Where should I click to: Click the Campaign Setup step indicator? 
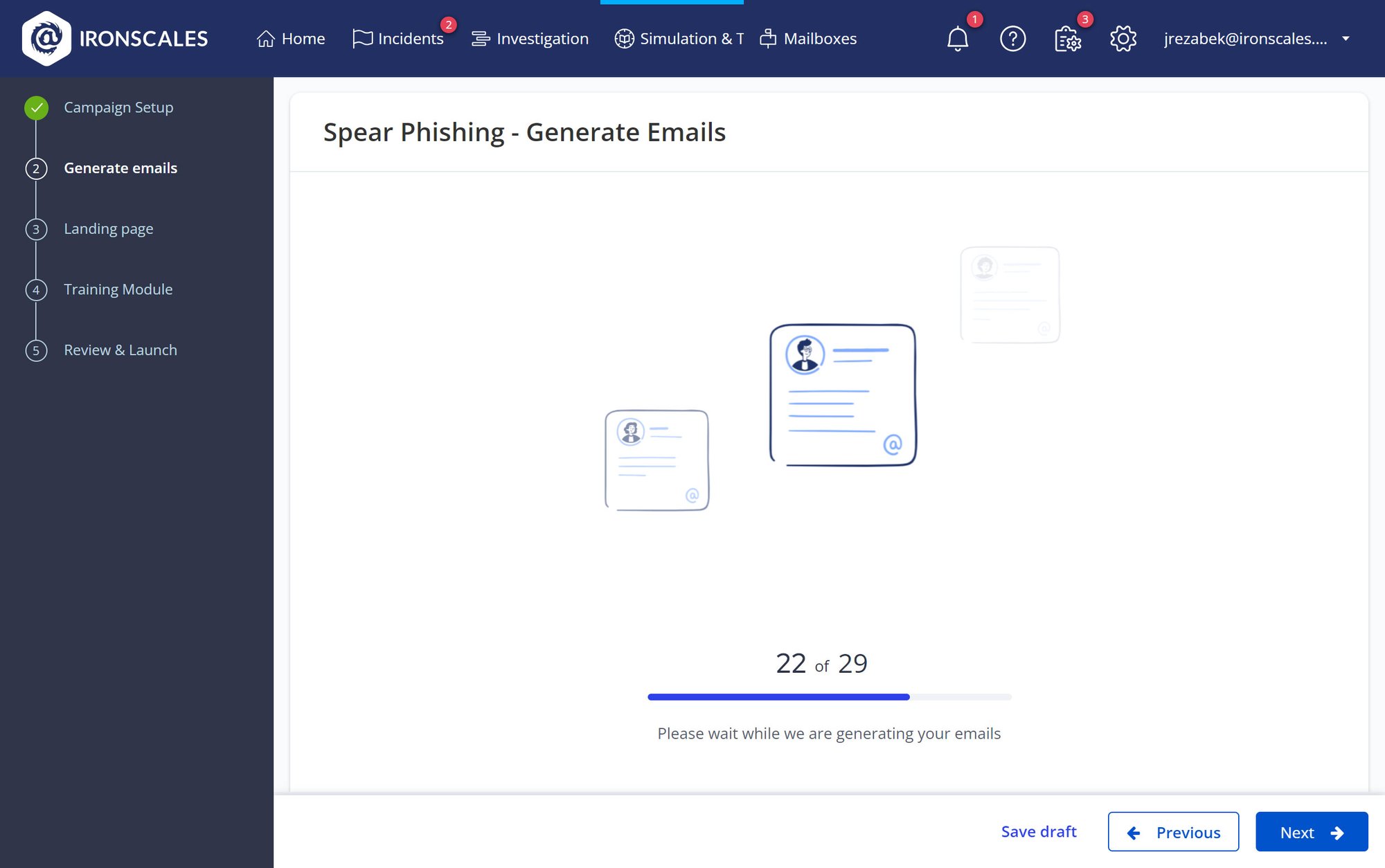(x=35, y=107)
